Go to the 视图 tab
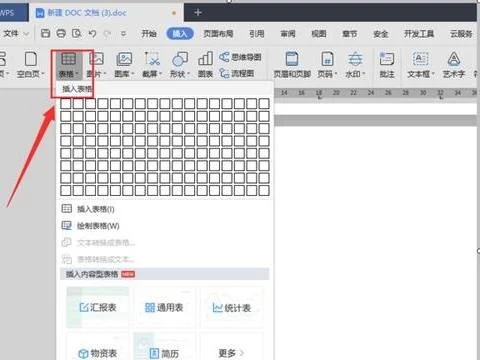Image resolution: width=480 pixels, height=360 pixels. tap(319, 33)
